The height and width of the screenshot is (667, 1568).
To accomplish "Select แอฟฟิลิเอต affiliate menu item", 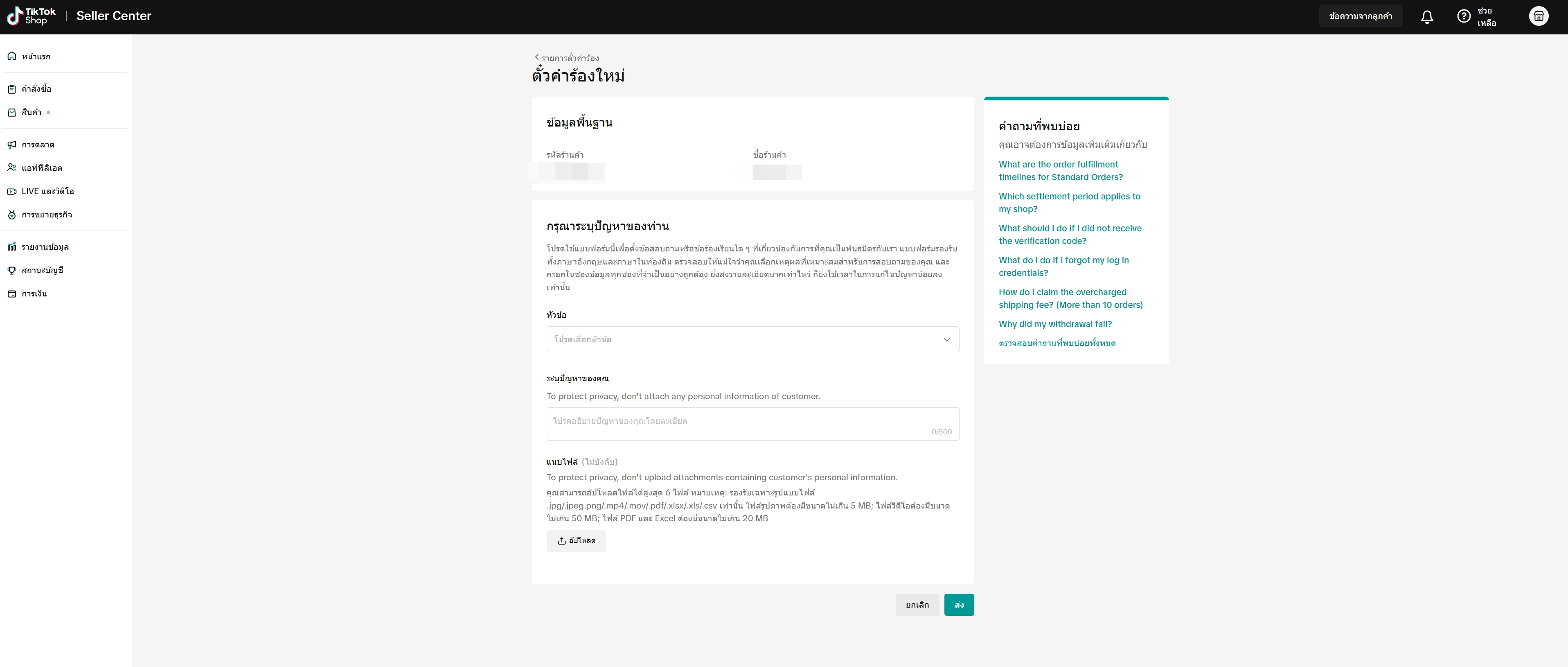I will tap(42, 168).
